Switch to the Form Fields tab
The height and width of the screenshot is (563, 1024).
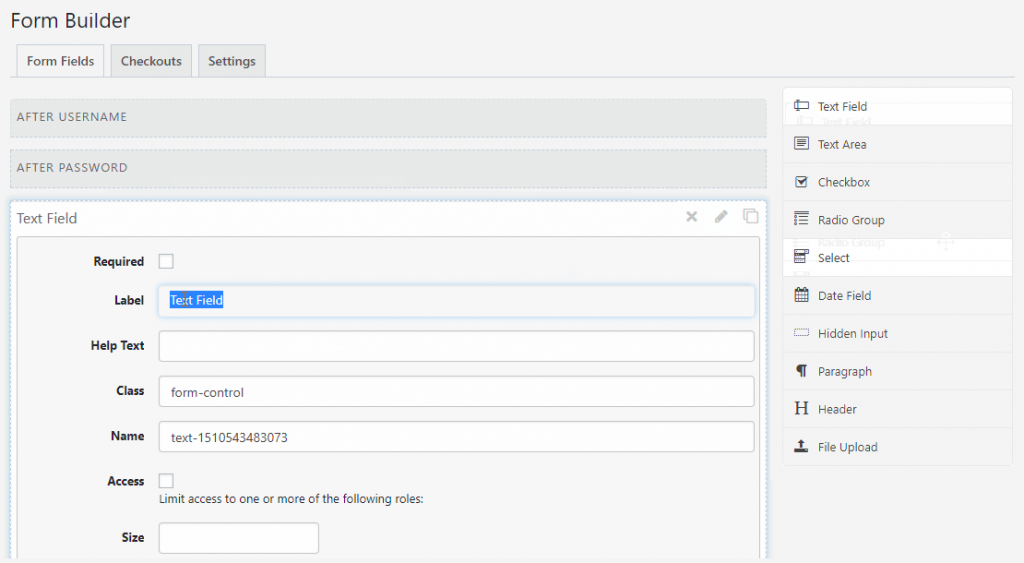tap(60, 61)
